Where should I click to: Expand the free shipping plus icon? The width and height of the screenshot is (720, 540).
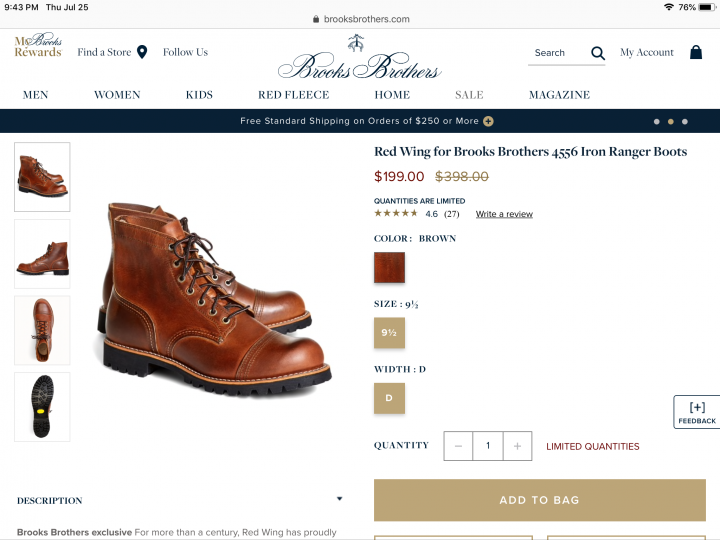click(488, 121)
